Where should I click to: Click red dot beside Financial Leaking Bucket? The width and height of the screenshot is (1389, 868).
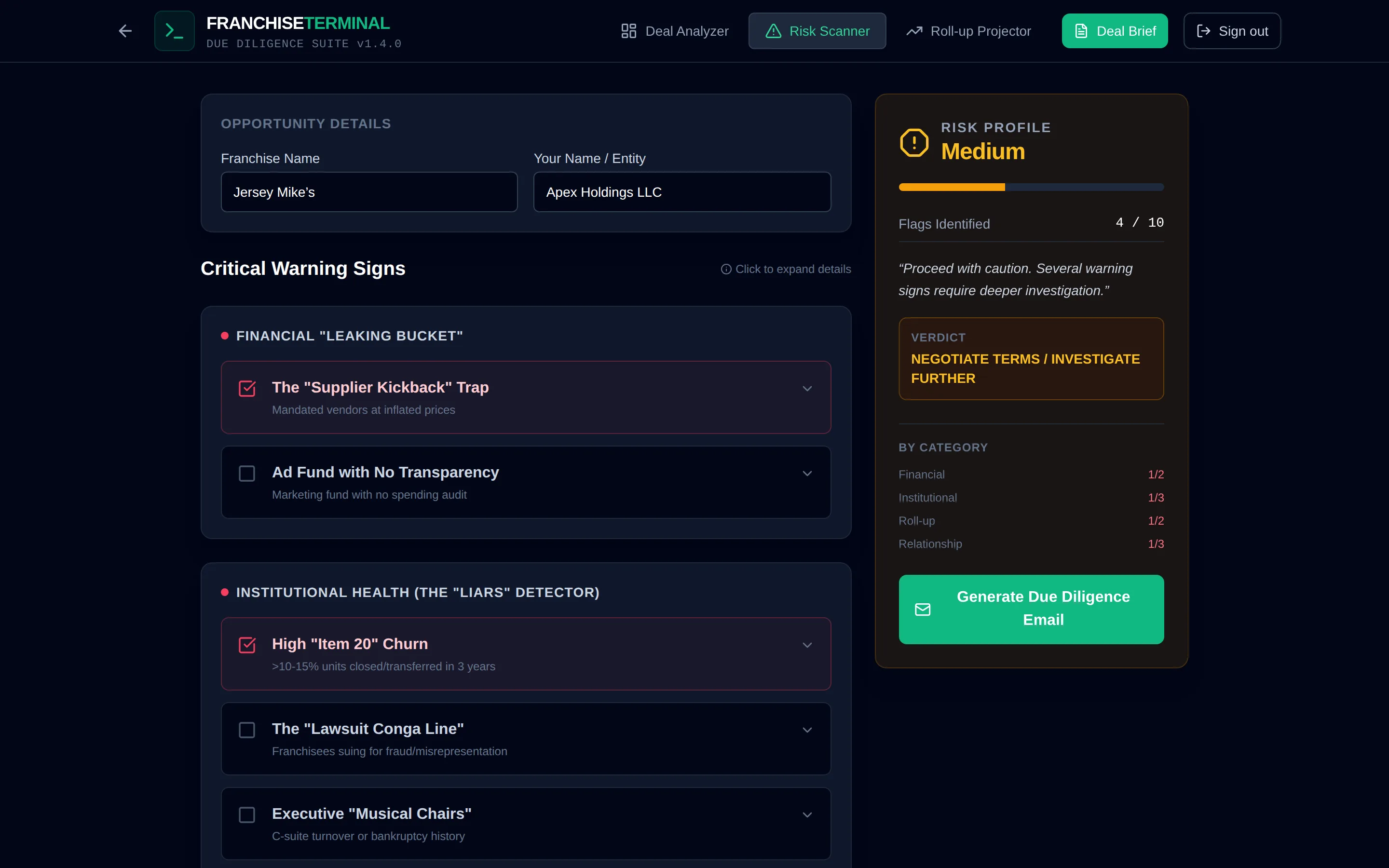tap(224, 336)
